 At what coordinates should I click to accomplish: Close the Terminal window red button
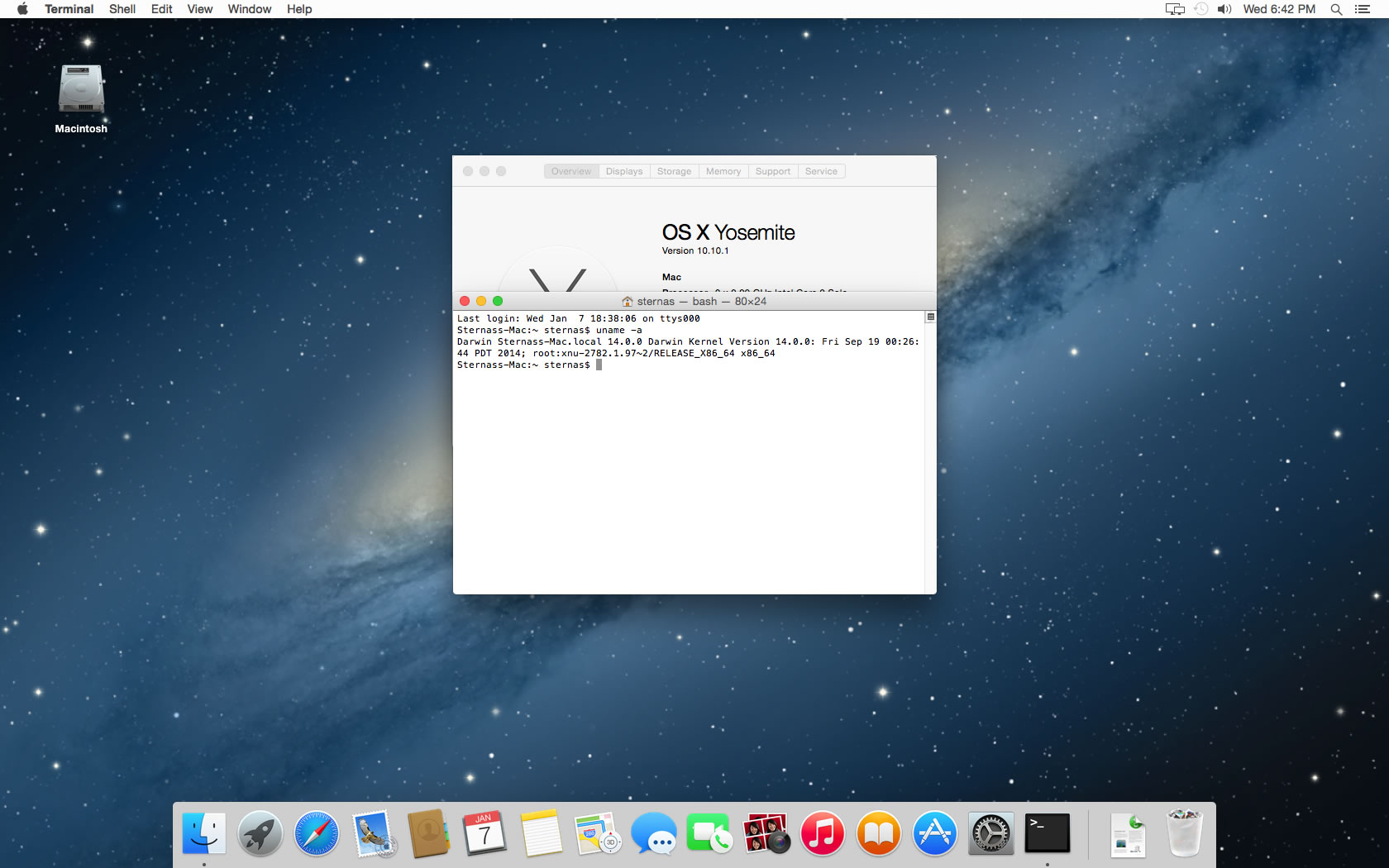tap(465, 301)
